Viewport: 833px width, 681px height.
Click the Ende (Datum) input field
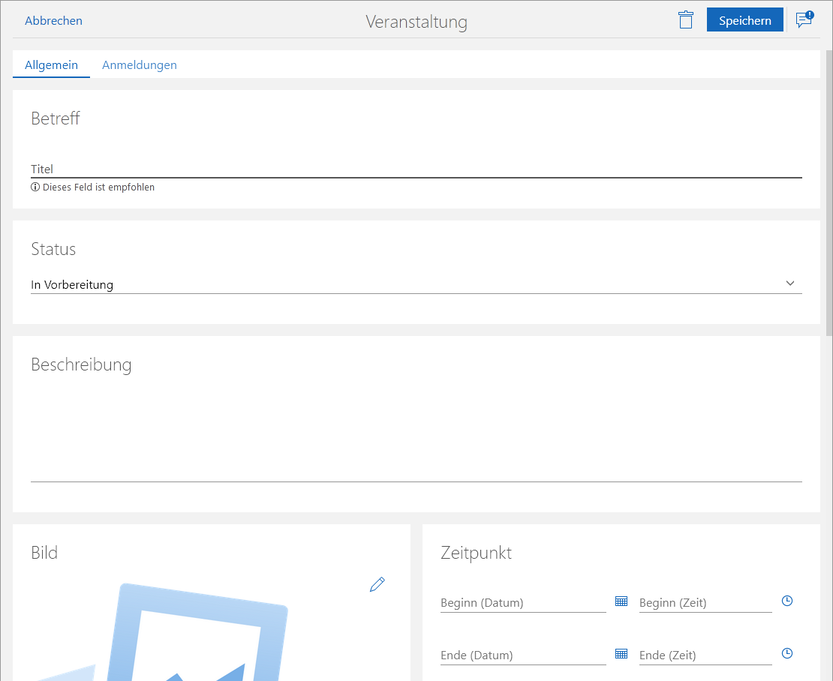[x=522, y=655]
